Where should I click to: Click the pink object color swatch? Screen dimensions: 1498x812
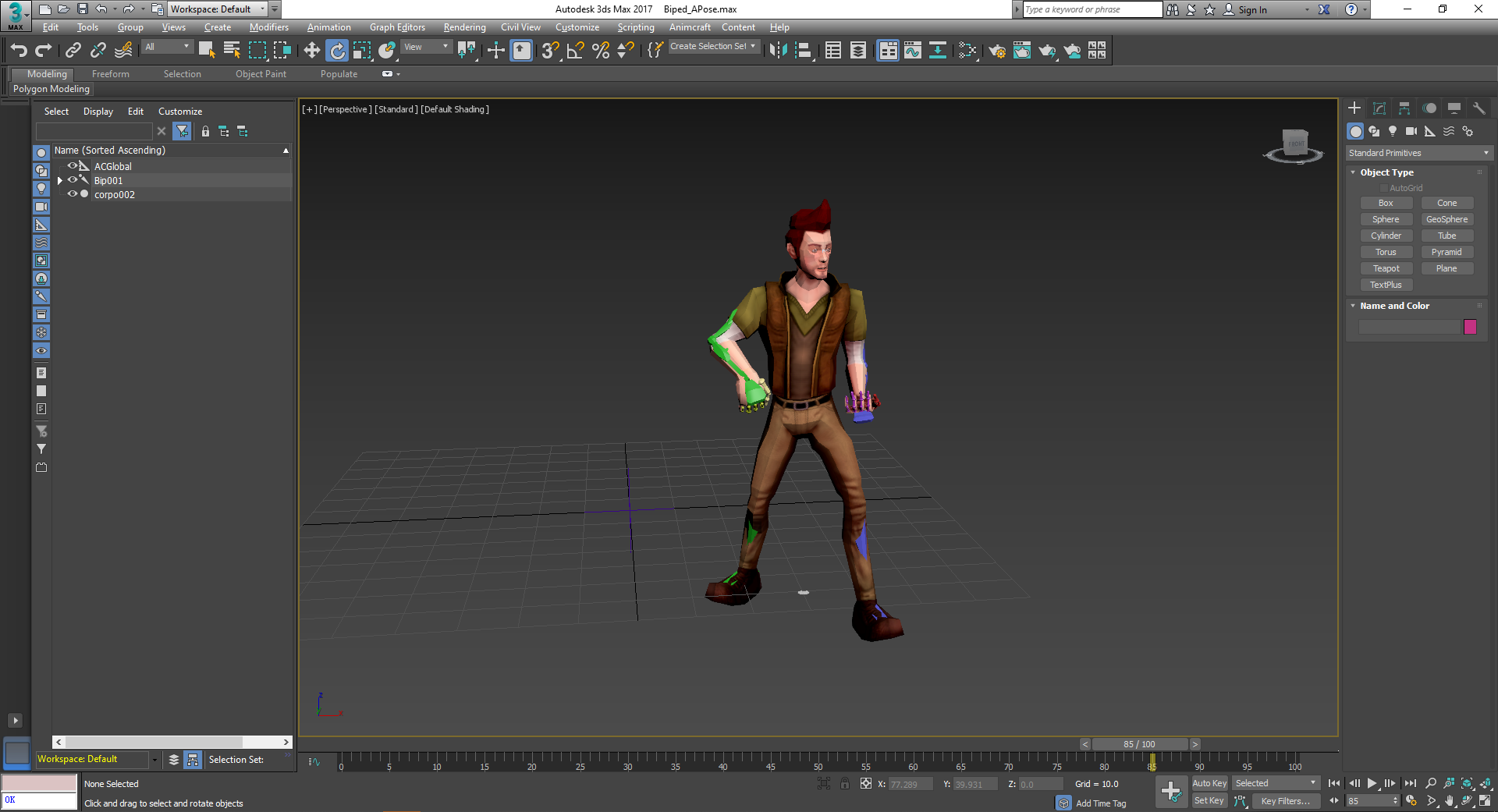pyautogui.click(x=1470, y=327)
